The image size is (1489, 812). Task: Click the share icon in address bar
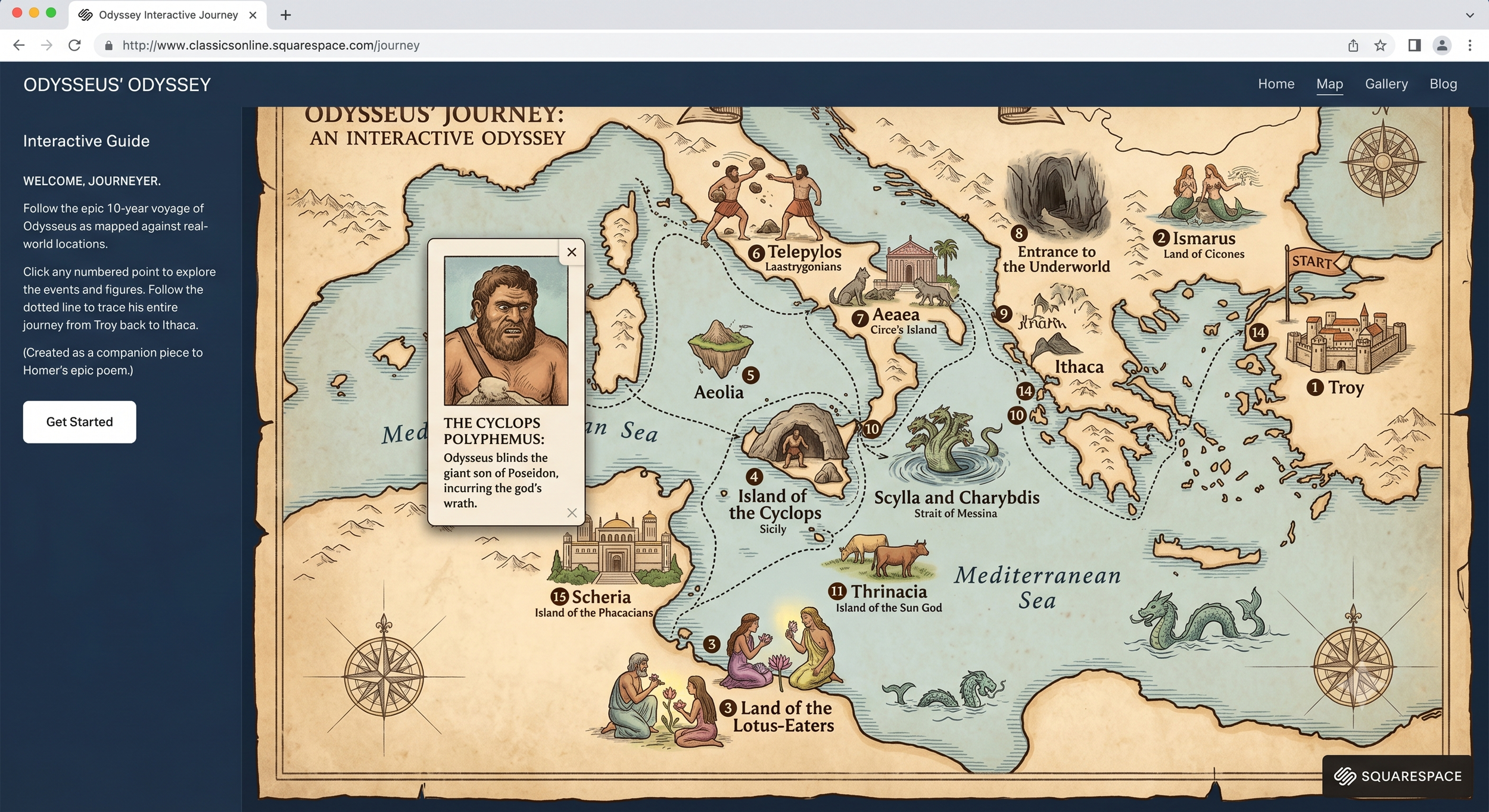1353,45
